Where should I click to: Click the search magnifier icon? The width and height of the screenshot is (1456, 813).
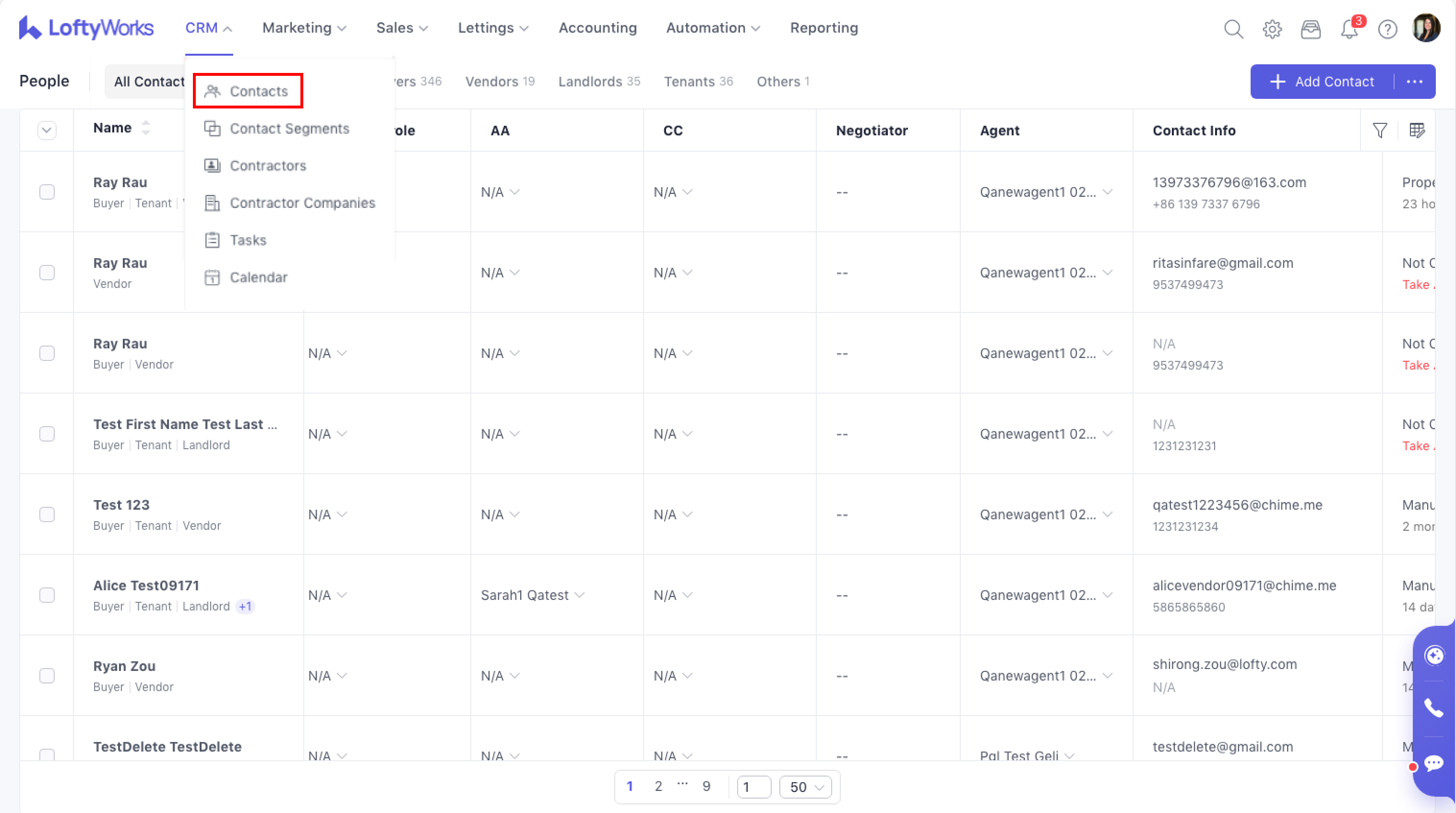coord(1233,28)
